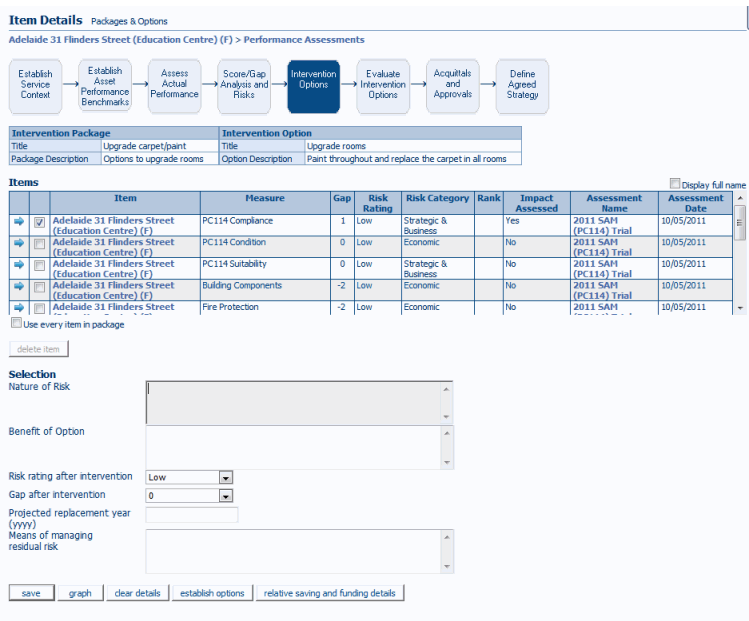Click the Risk Rating column header
The image size is (749, 621).
point(378,203)
